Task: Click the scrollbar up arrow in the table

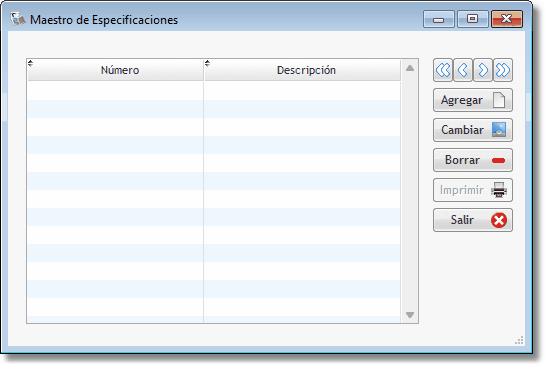Action: pyautogui.click(x=410, y=68)
